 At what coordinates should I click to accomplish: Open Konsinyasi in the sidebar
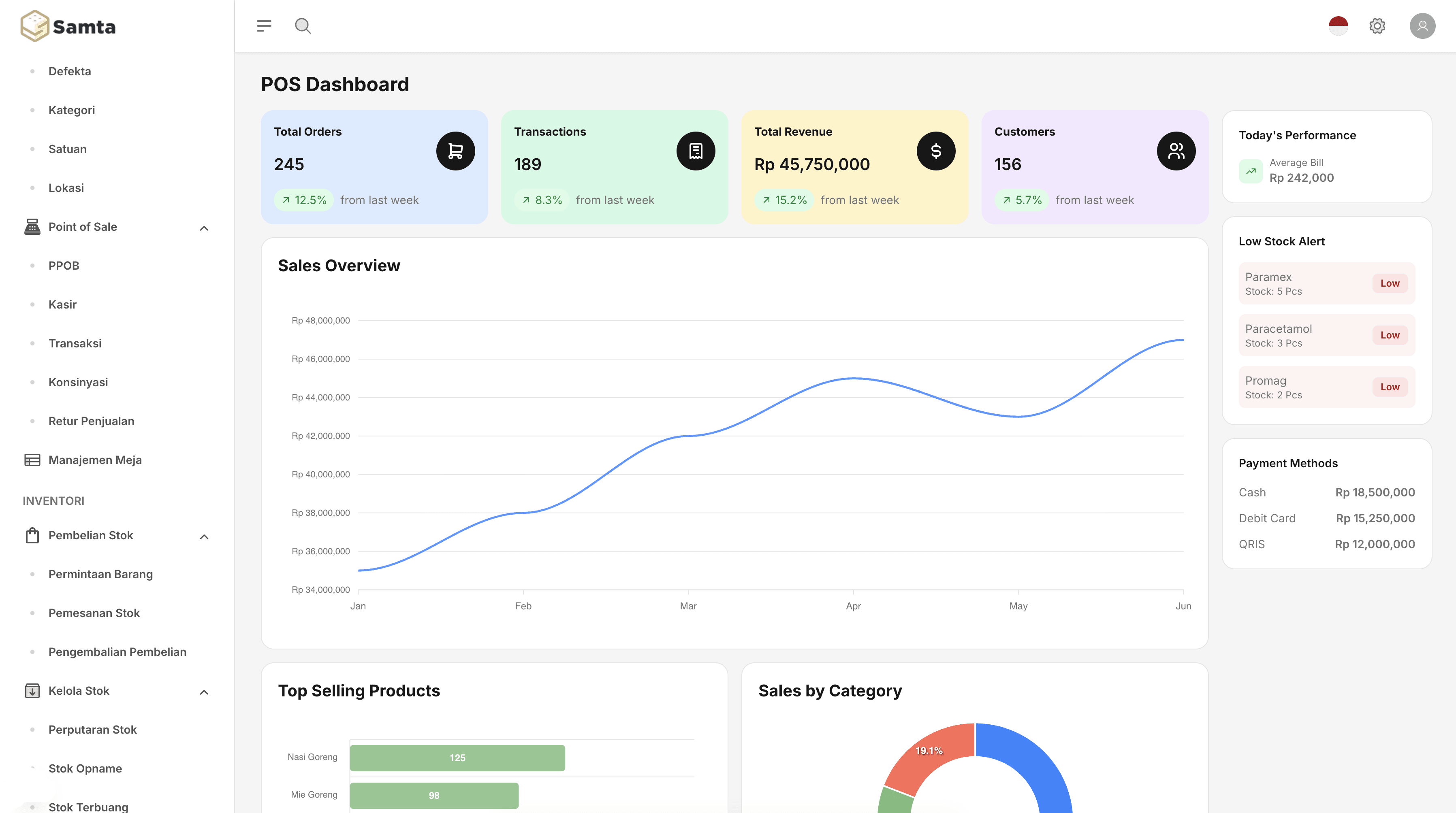pyautogui.click(x=78, y=383)
